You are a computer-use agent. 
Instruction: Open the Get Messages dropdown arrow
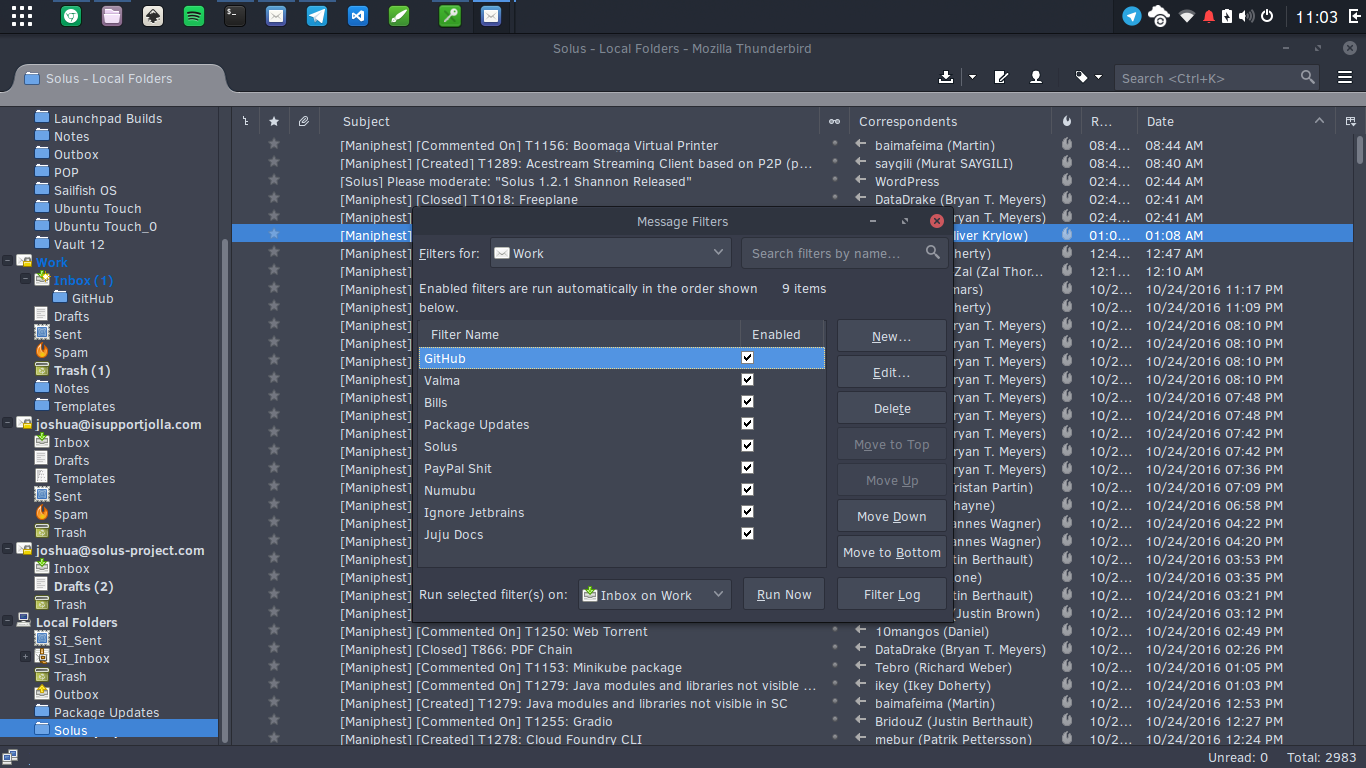point(972,77)
